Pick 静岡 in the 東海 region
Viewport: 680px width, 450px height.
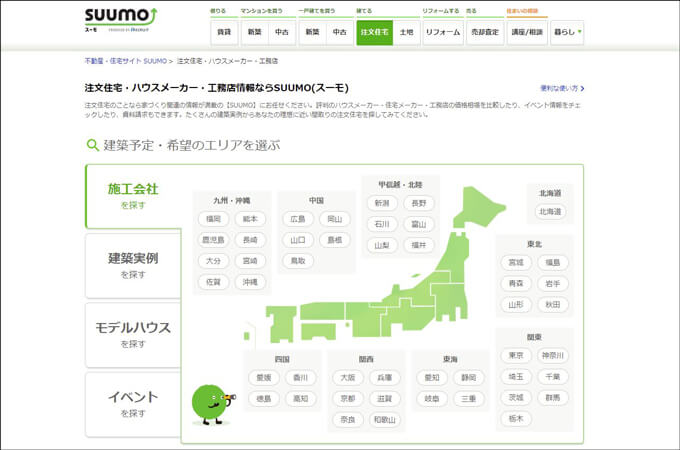pos(468,378)
